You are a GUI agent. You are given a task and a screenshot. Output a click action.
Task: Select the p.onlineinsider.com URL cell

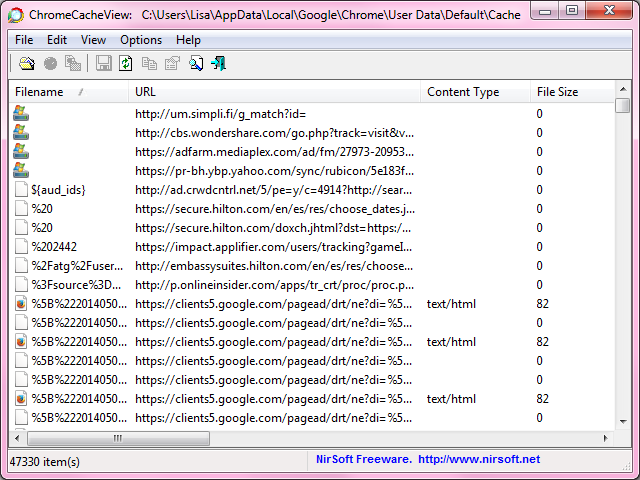pyautogui.click(x=274, y=285)
